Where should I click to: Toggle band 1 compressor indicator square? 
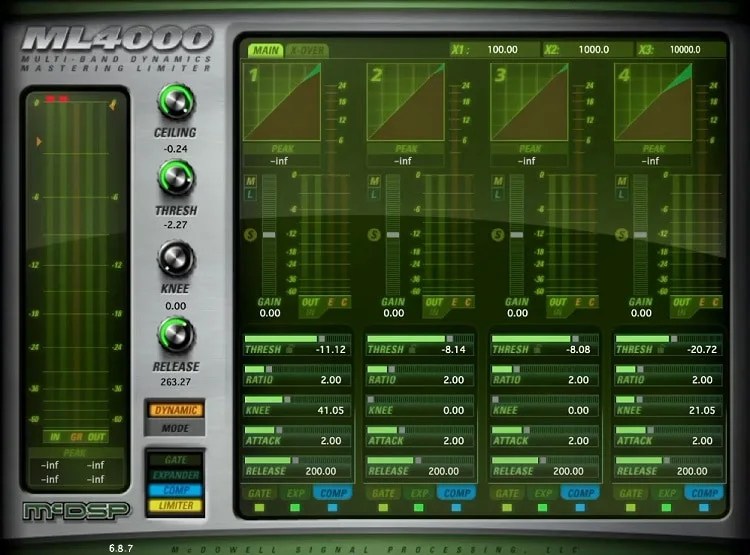point(332,508)
